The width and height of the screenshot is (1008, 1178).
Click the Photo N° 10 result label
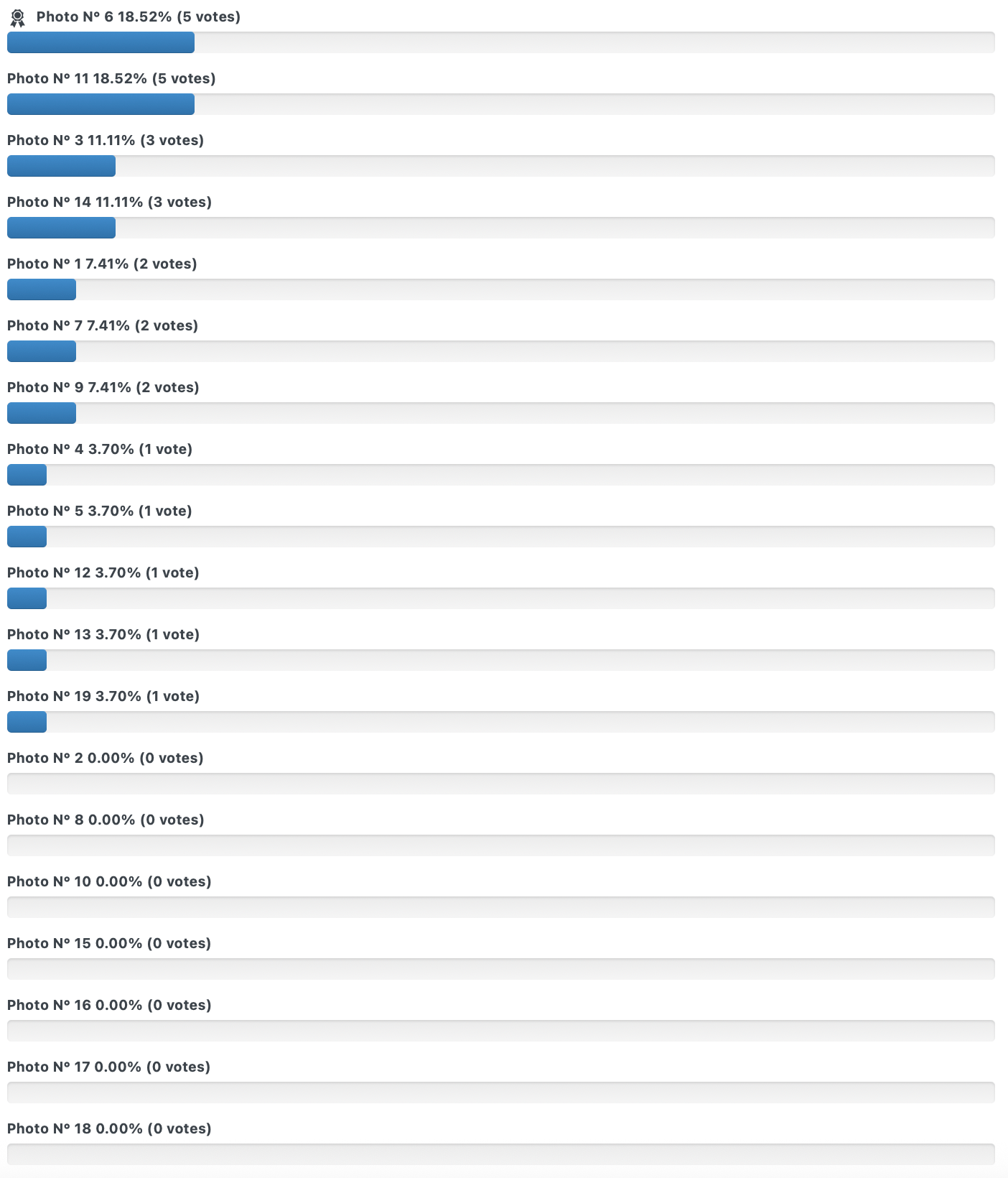109,881
